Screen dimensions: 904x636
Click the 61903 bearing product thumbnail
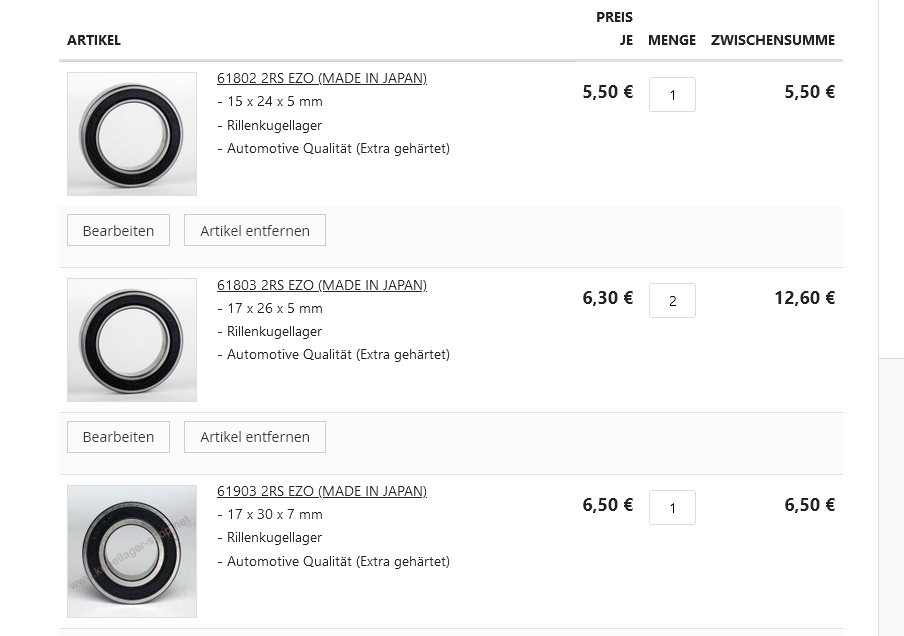pyautogui.click(x=132, y=551)
